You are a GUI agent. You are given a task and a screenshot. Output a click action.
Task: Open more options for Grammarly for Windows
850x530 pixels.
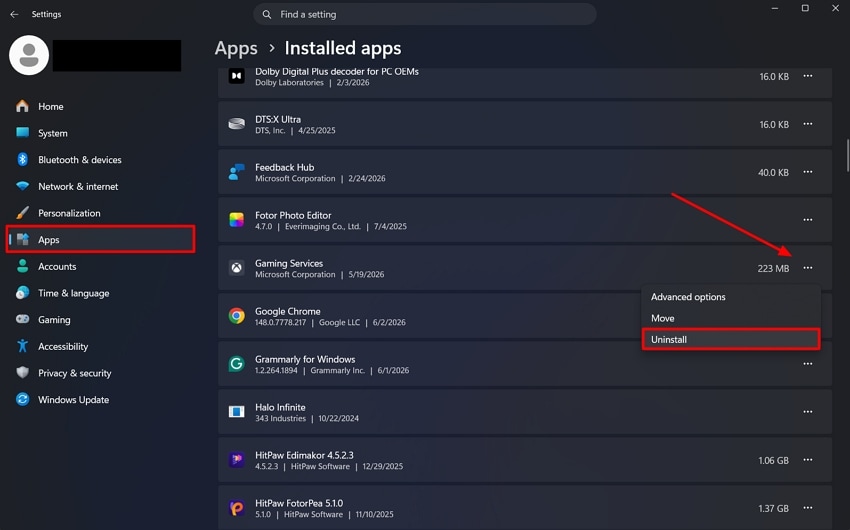pyautogui.click(x=808, y=364)
